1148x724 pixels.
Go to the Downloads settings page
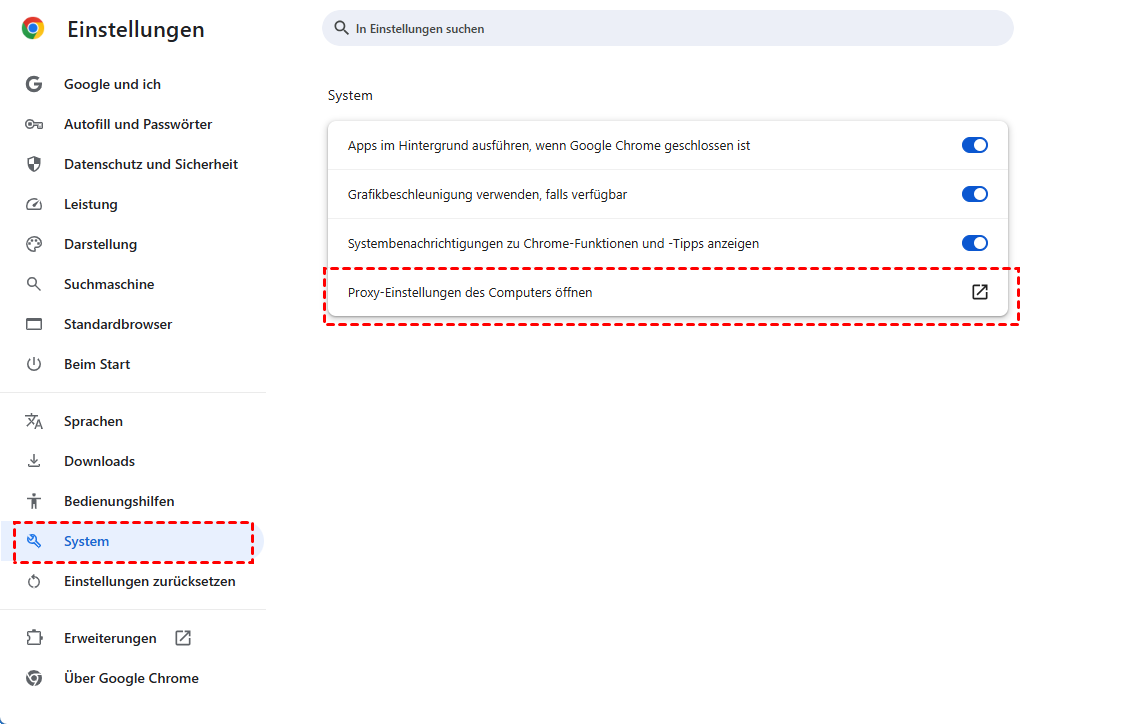[x=99, y=462]
